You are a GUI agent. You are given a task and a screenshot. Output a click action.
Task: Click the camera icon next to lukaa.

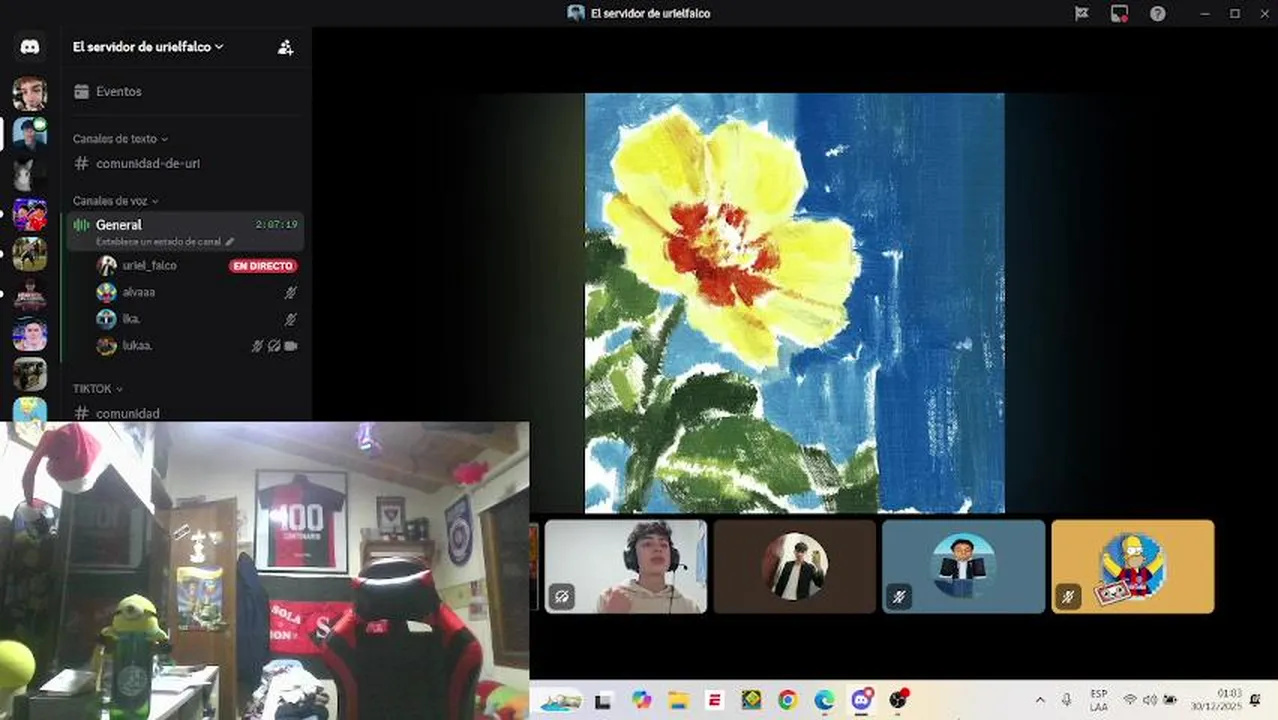tap(291, 346)
